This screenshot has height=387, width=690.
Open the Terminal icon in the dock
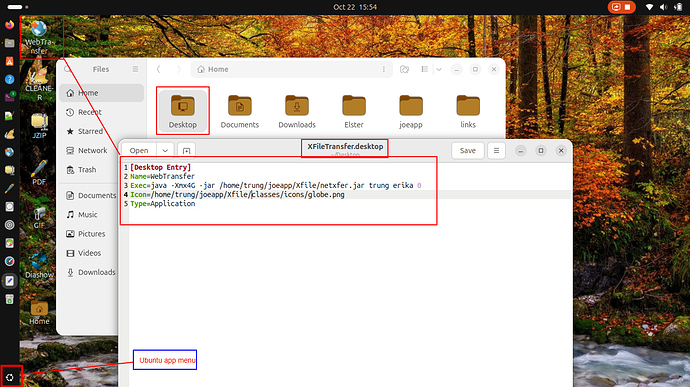click(9, 97)
